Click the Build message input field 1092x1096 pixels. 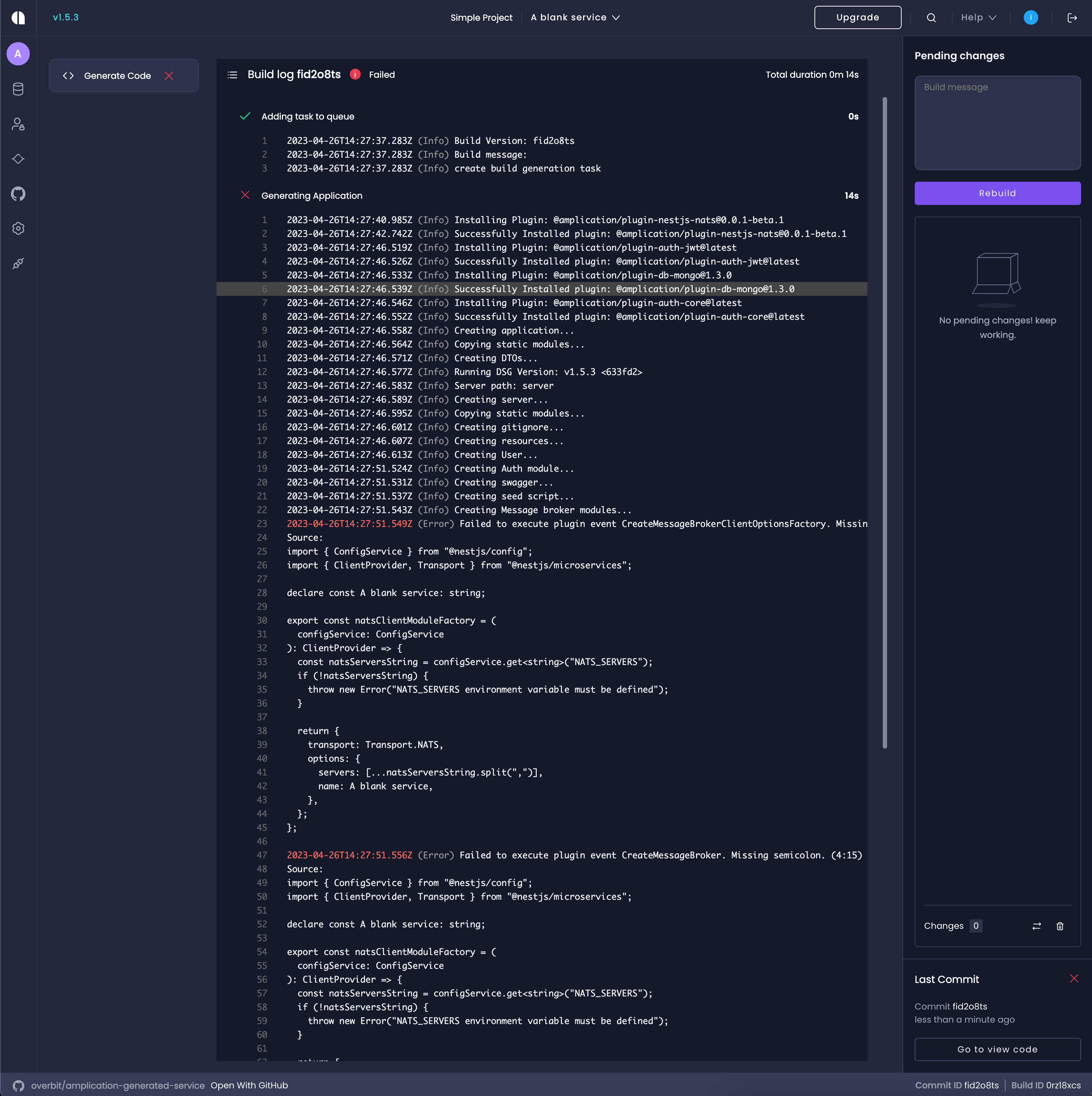pyautogui.click(x=997, y=122)
